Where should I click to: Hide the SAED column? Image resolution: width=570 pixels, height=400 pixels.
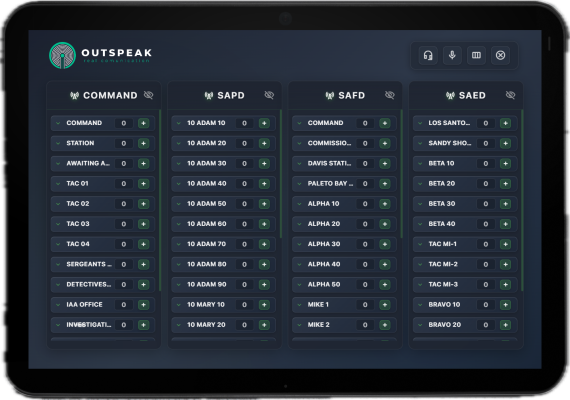510,95
